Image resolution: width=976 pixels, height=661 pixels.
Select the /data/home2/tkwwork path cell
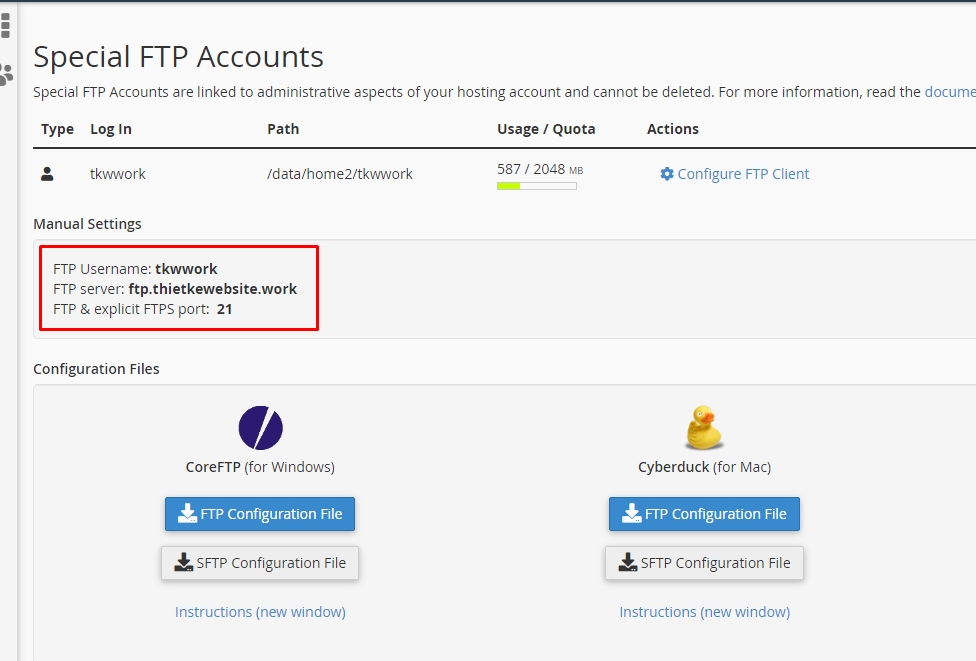click(x=340, y=174)
